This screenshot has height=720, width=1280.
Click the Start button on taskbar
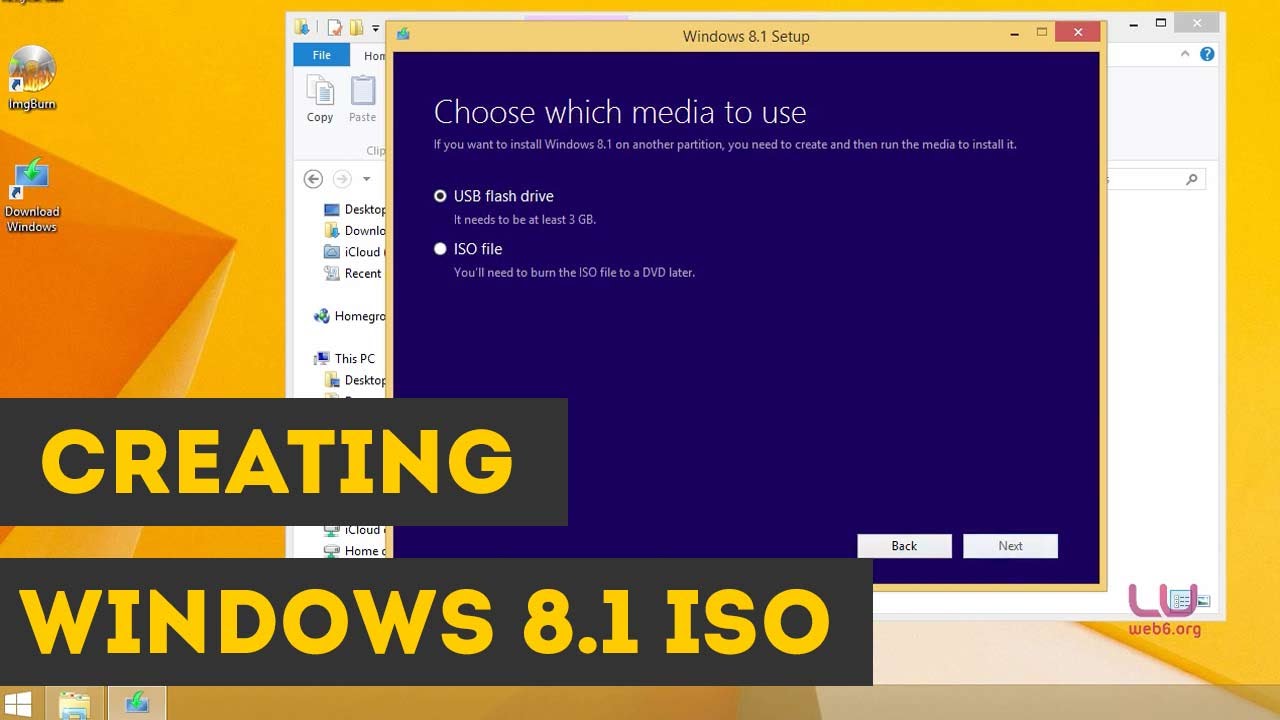17,703
